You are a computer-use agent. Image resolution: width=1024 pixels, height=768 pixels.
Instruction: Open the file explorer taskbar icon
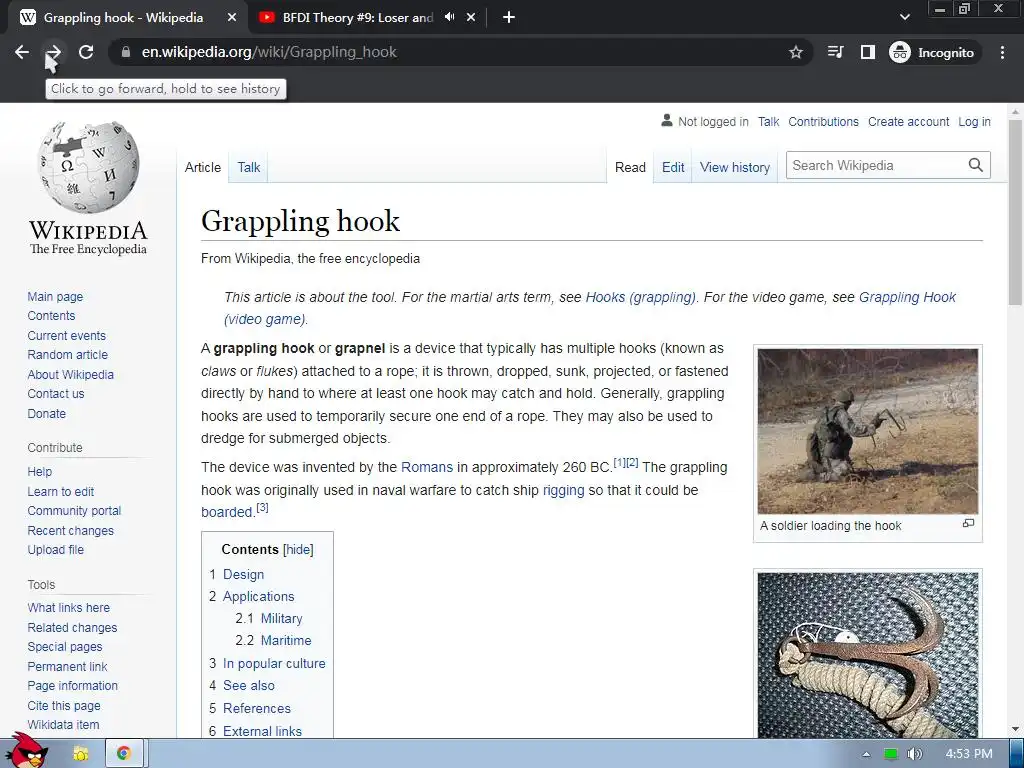click(81, 754)
